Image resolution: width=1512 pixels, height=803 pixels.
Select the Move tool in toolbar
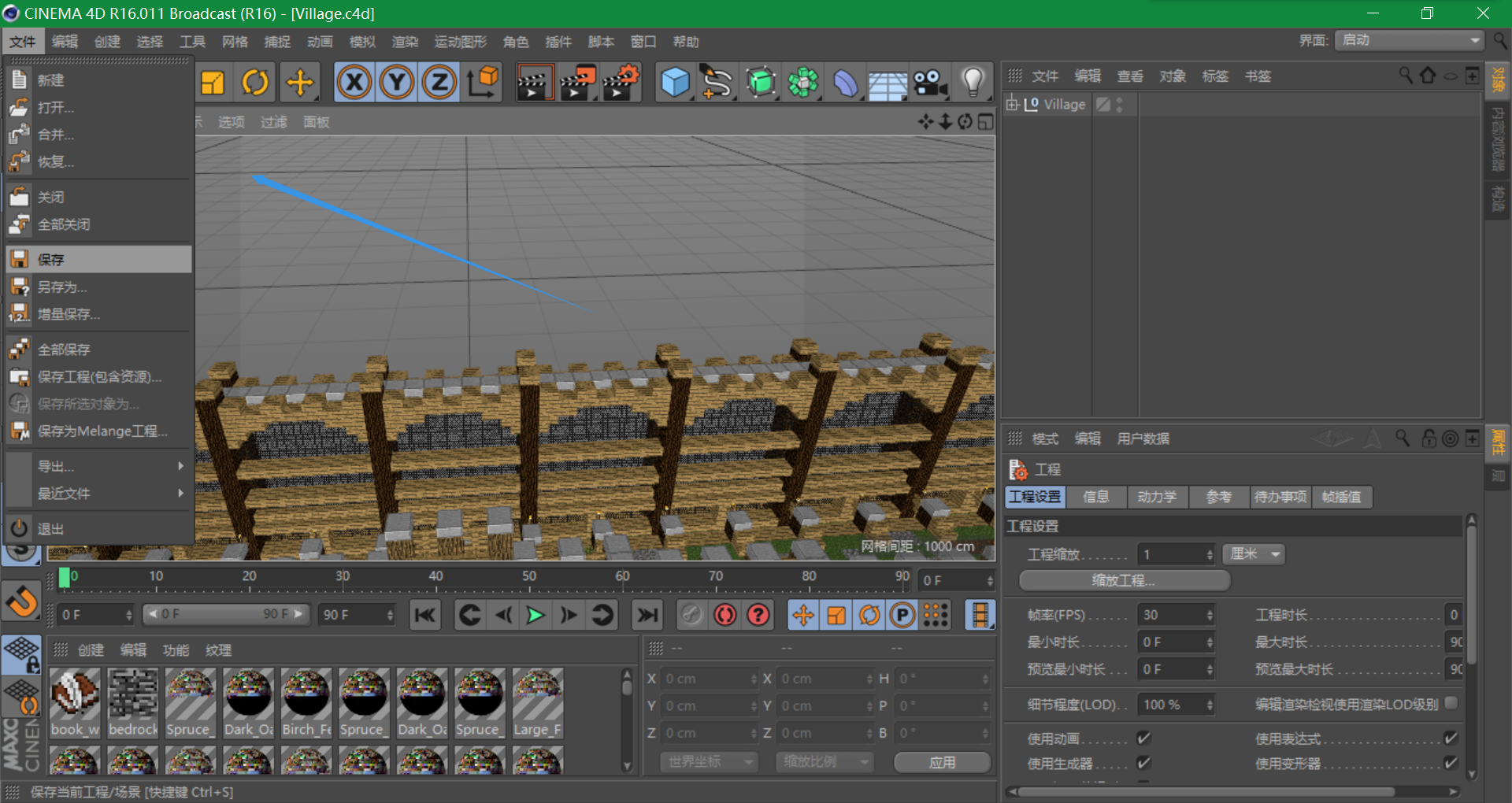(x=299, y=82)
